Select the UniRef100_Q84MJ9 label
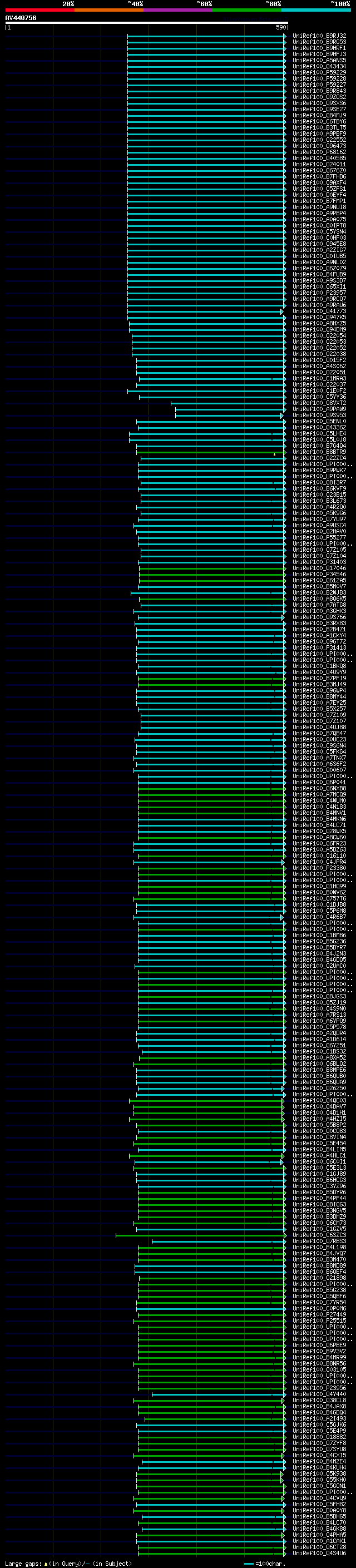 [319, 116]
